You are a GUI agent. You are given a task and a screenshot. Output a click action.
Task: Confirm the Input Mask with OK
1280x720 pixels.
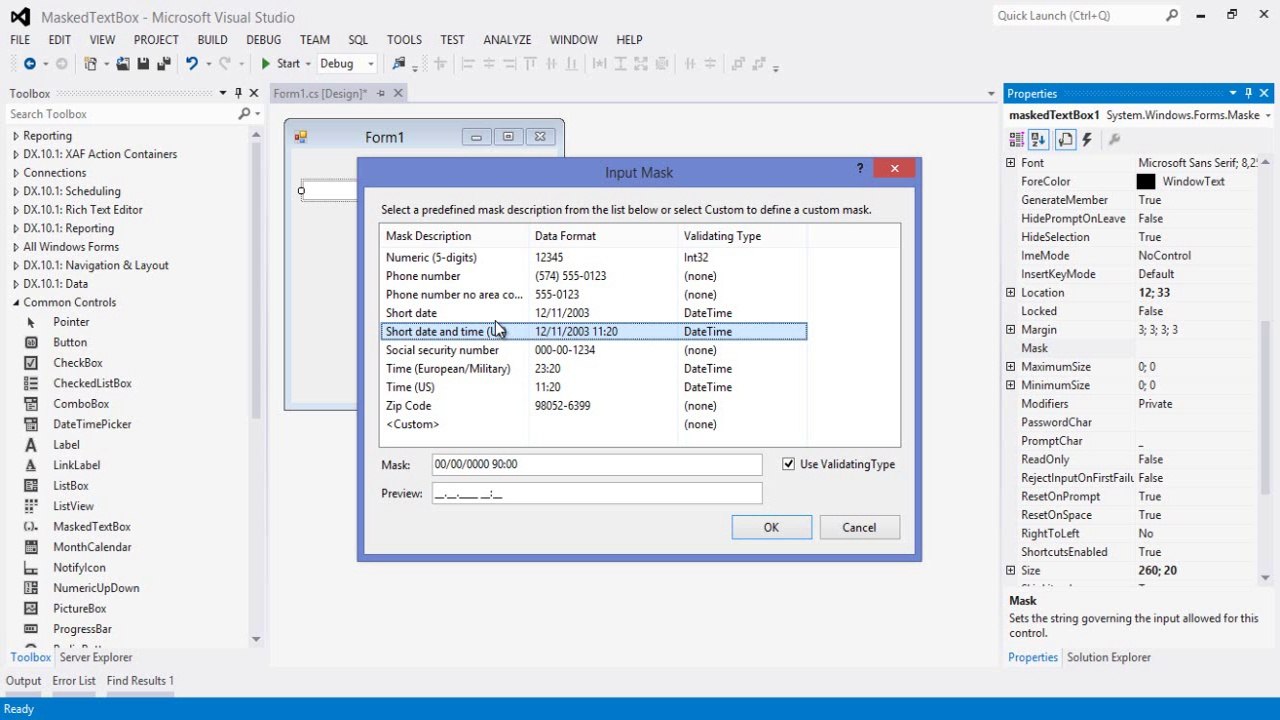click(771, 527)
